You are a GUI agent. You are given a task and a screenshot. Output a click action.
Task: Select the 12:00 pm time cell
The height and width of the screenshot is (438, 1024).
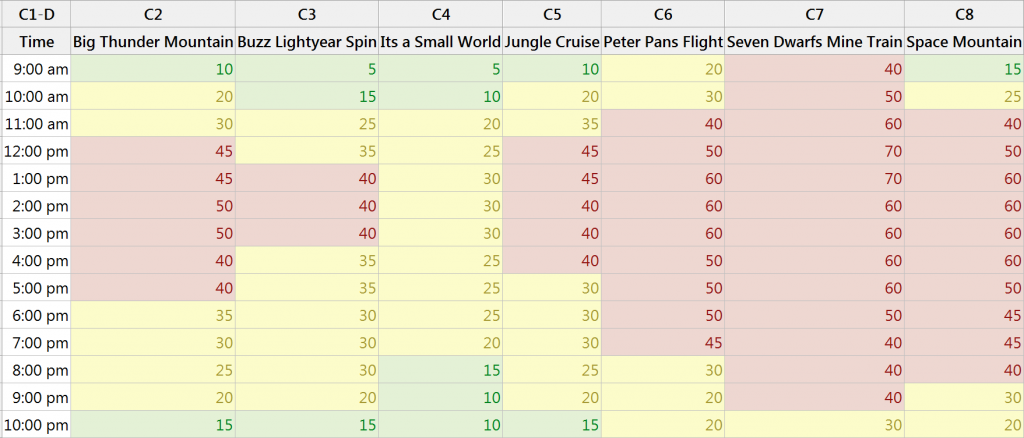(x=36, y=151)
